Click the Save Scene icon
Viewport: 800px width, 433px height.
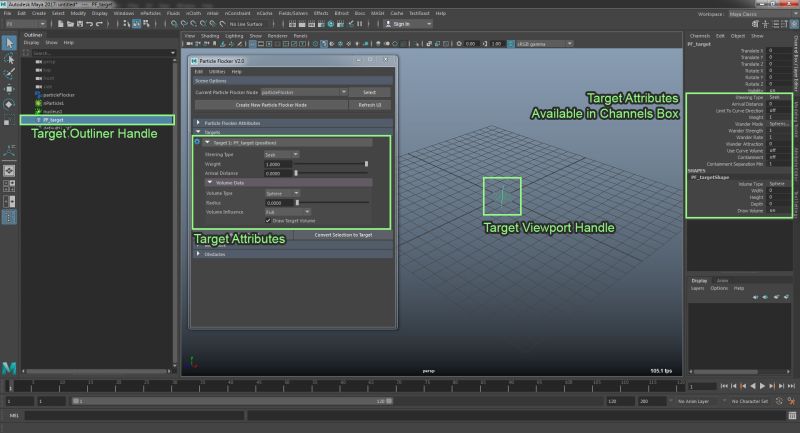coord(80,24)
